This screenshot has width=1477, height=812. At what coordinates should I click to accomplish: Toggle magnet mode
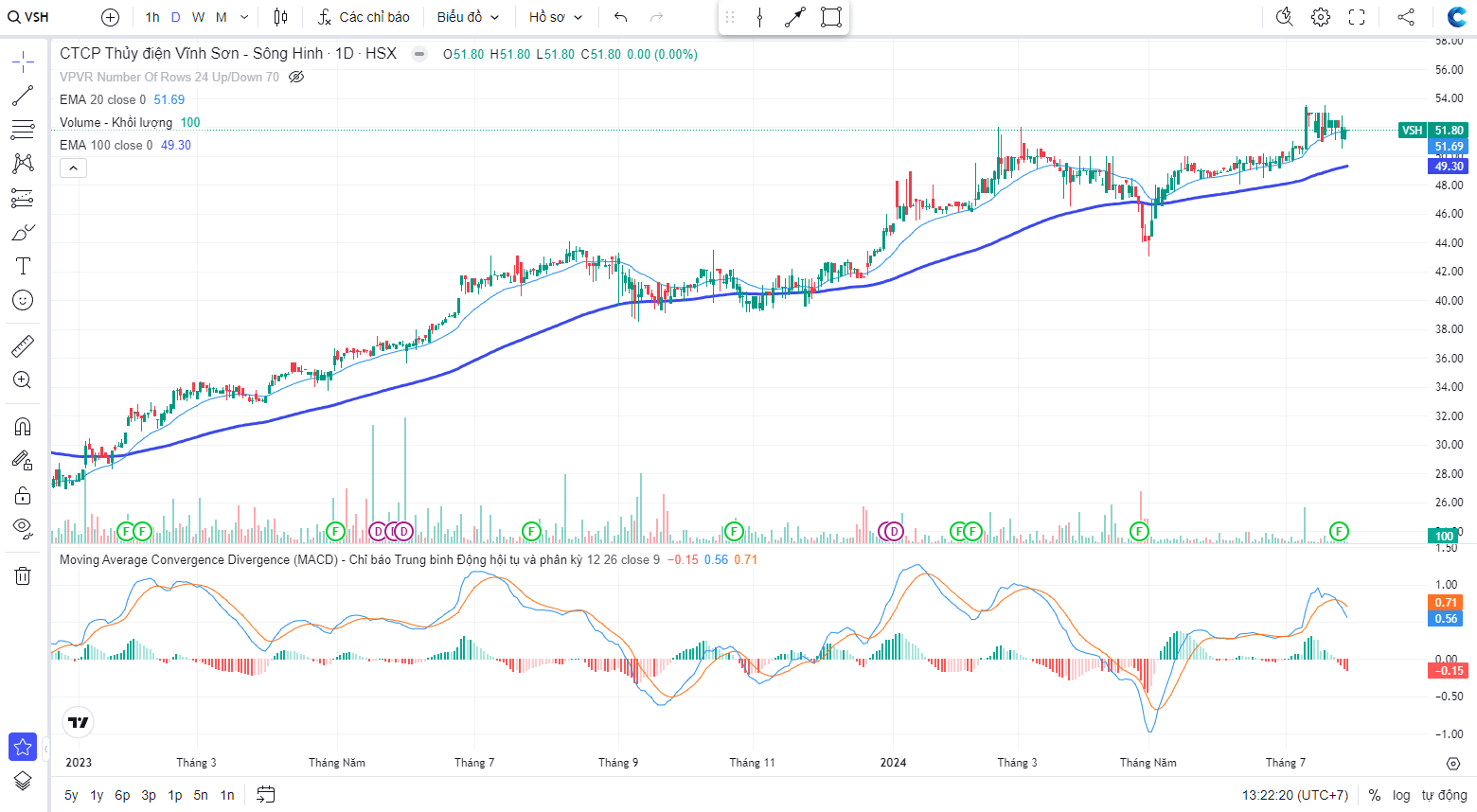click(23, 427)
